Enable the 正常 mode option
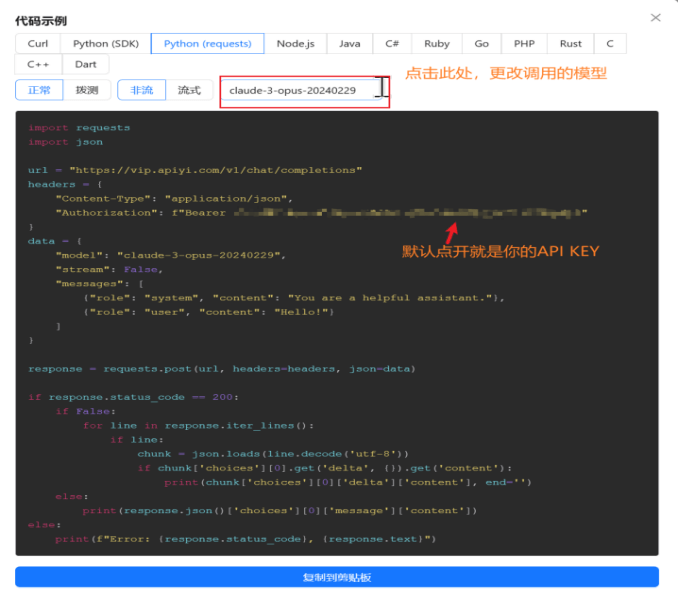This screenshot has height=597, width=678. 39,91
